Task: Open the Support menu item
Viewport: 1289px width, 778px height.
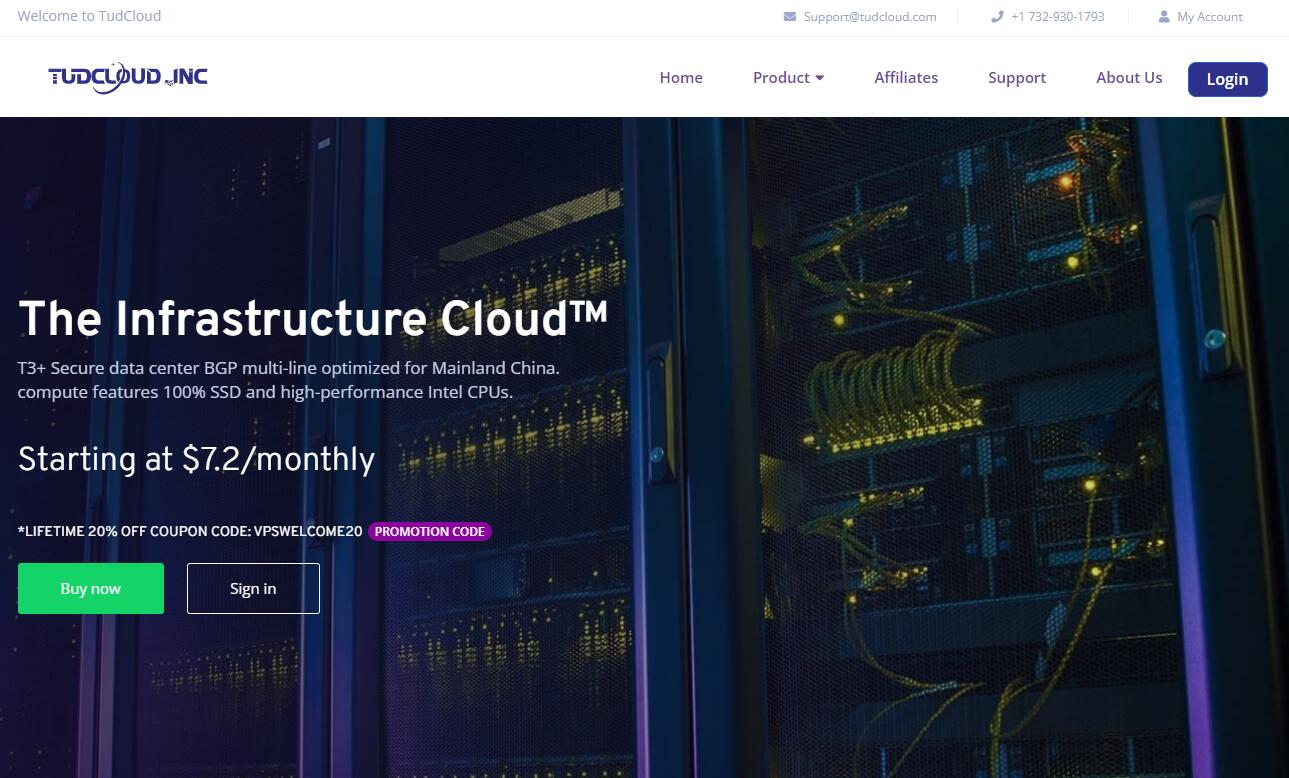Action: pyautogui.click(x=1017, y=78)
